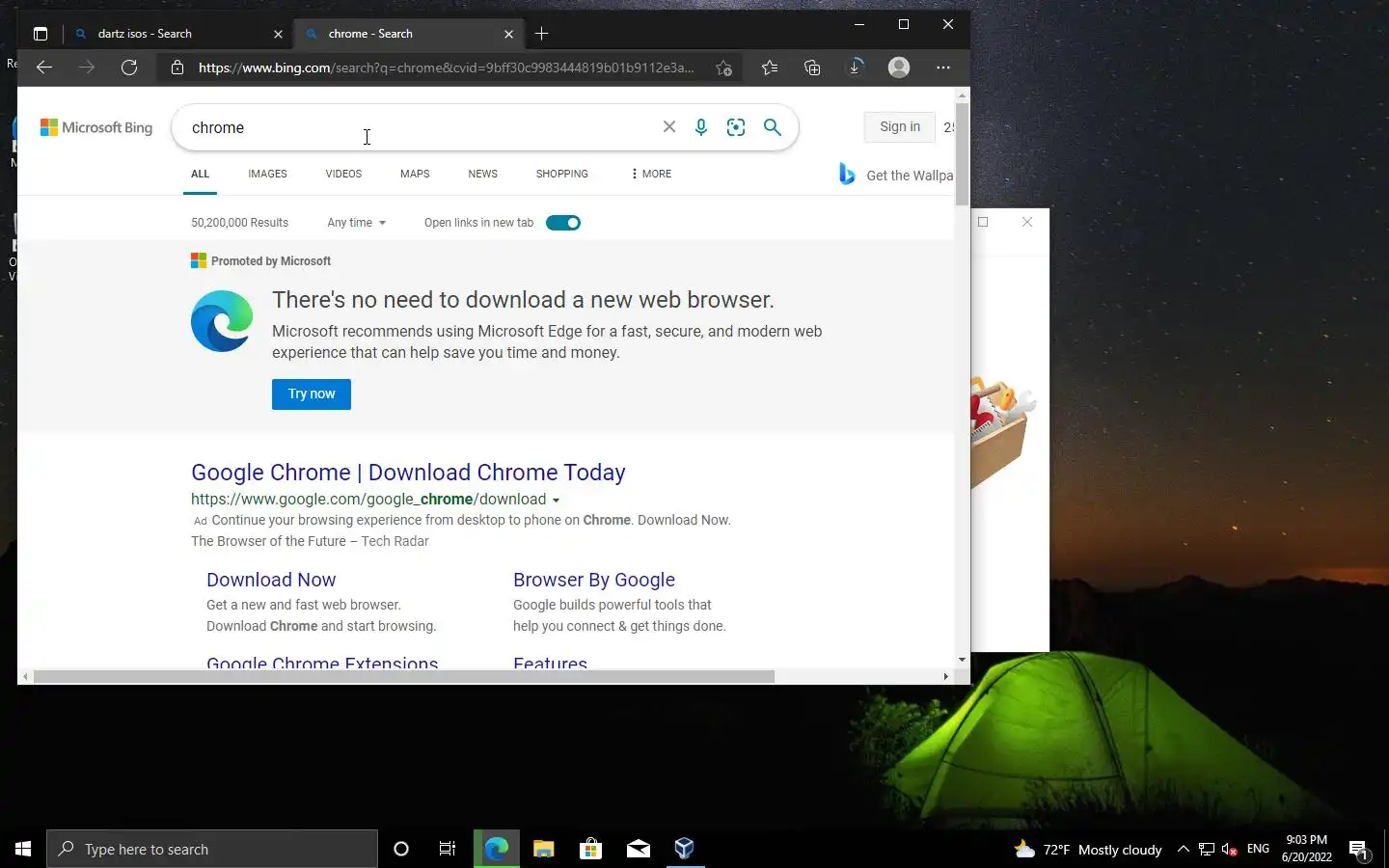Viewport: 1389px width, 868px height.
Task: Click the Windows taskbar search box
Action: click(x=212, y=849)
